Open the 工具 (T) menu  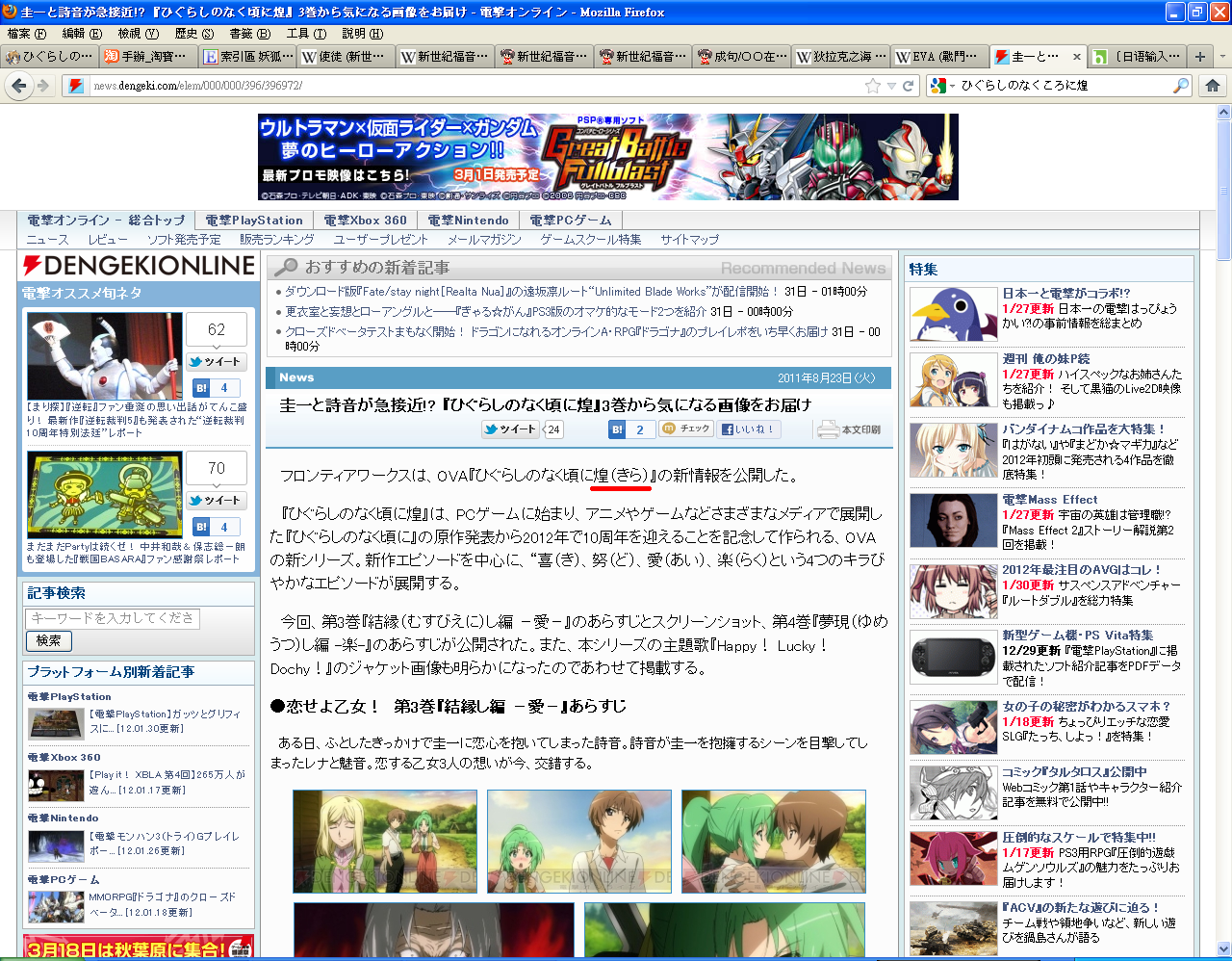point(306,34)
